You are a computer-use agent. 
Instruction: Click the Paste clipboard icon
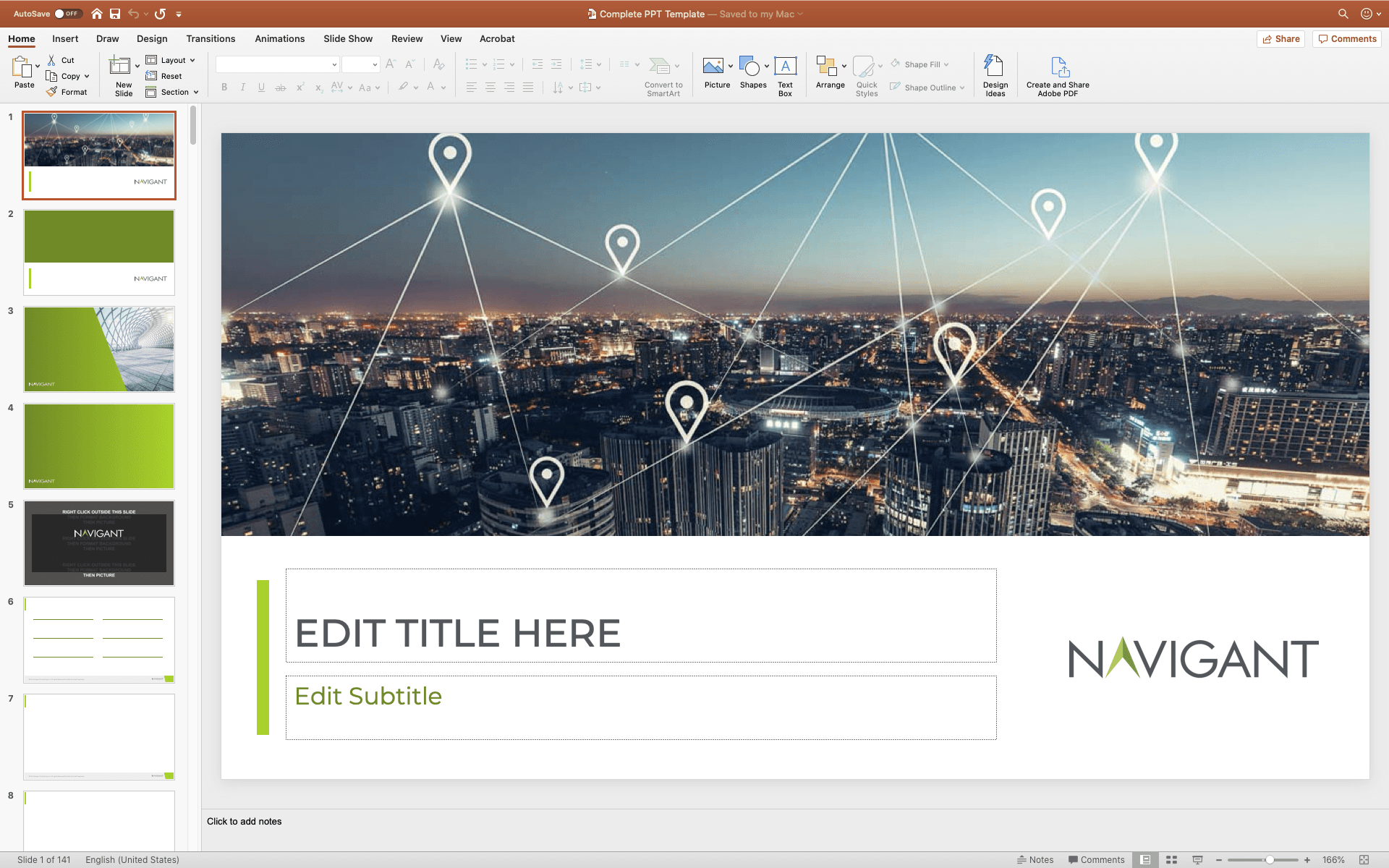coord(22,67)
